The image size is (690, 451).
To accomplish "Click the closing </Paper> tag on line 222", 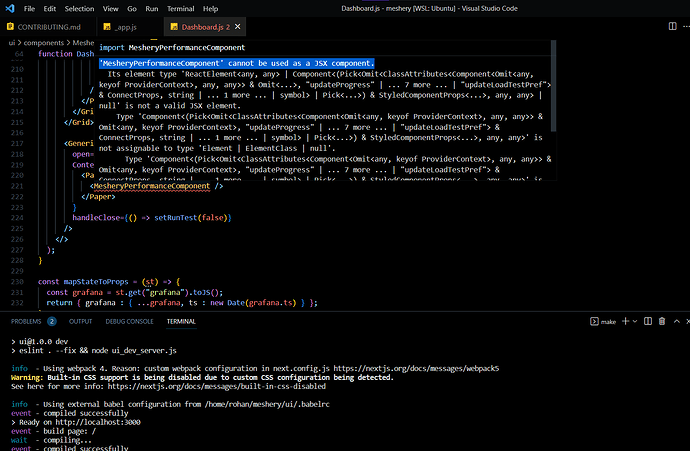I will [98, 197].
